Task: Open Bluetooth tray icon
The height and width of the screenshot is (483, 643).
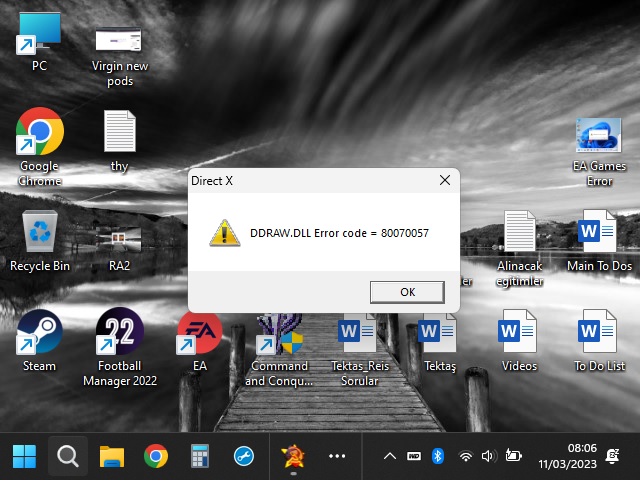Action: point(437,457)
